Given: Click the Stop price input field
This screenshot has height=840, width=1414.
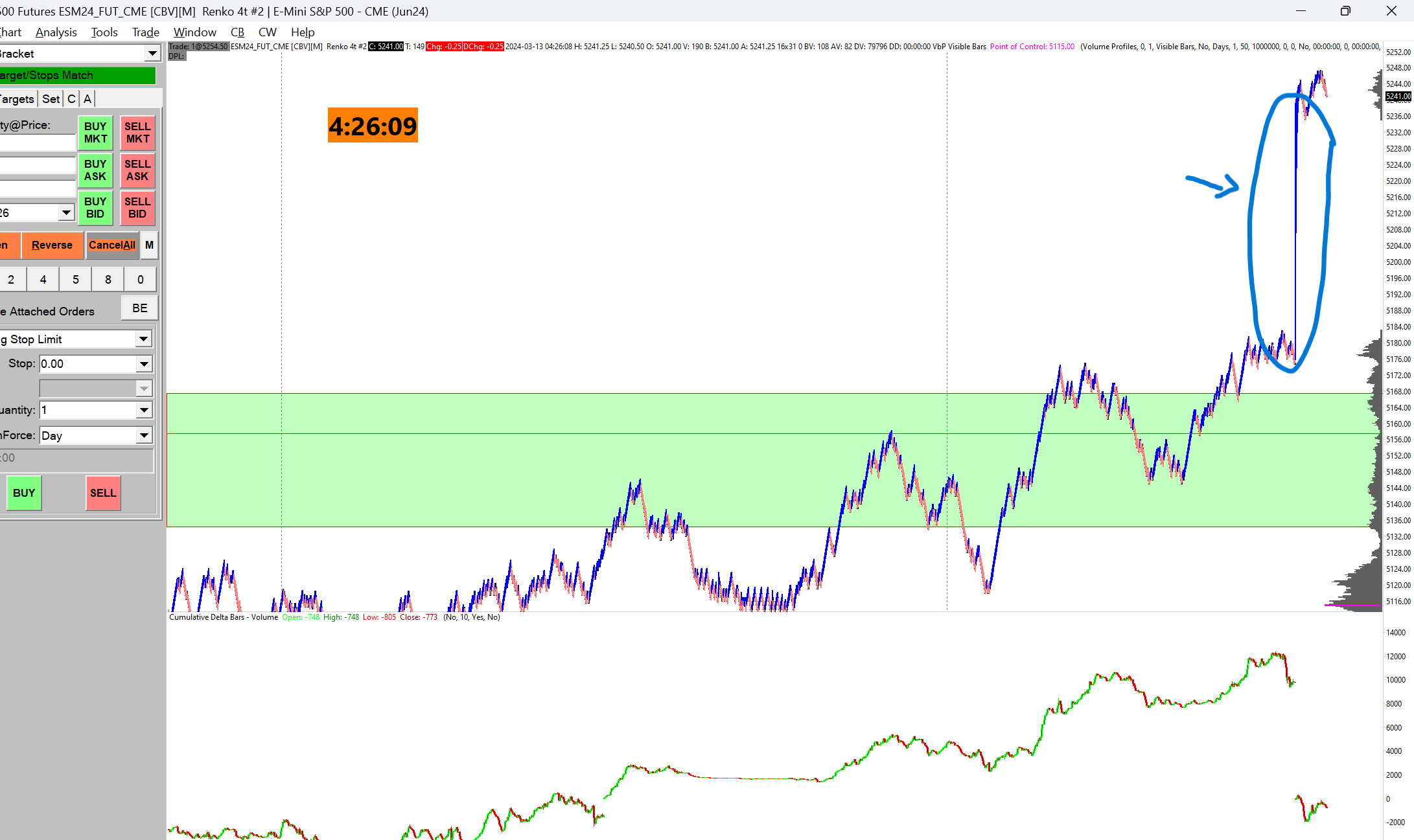Looking at the screenshot, I should pyautogui.click(x=88, y=364).
